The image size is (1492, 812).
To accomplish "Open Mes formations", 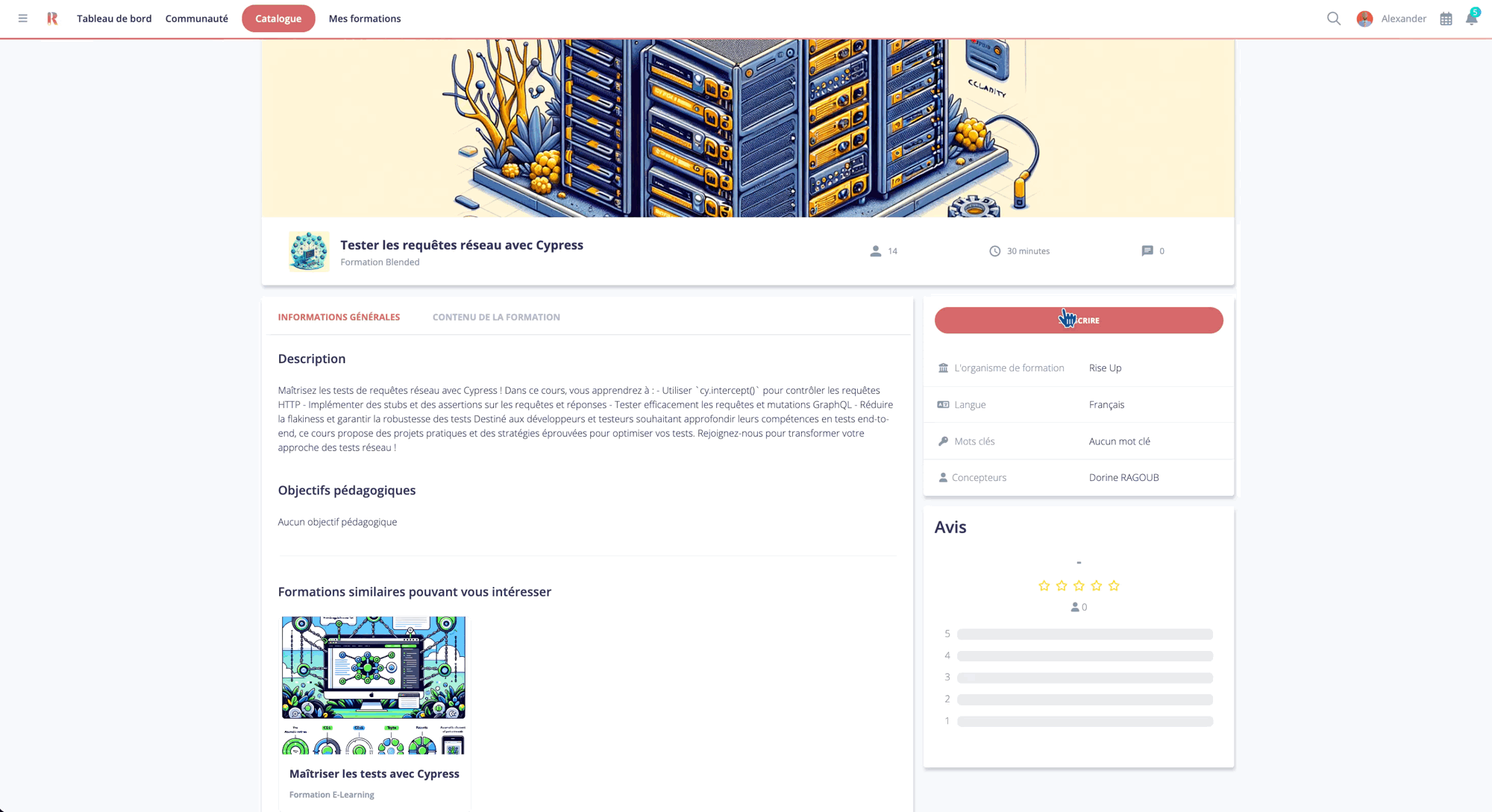I will tap(365, 19).
